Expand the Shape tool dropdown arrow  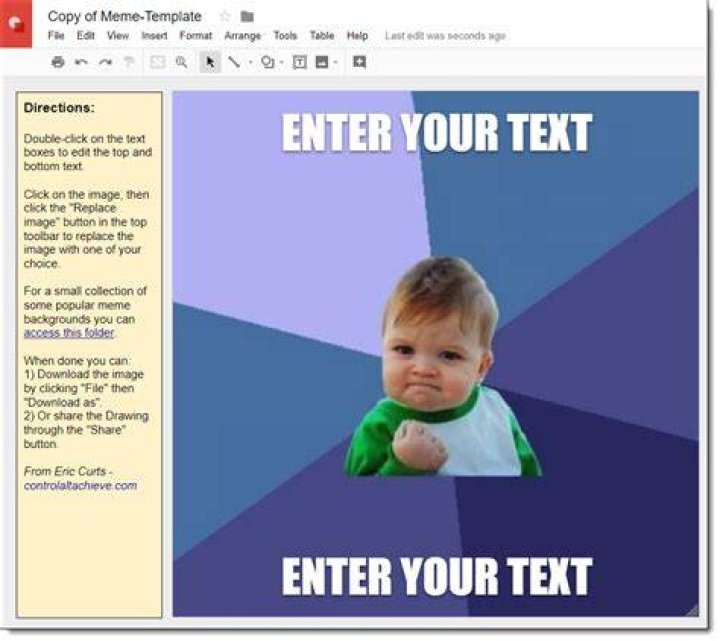pyautogui.click(x=281, y=62)
